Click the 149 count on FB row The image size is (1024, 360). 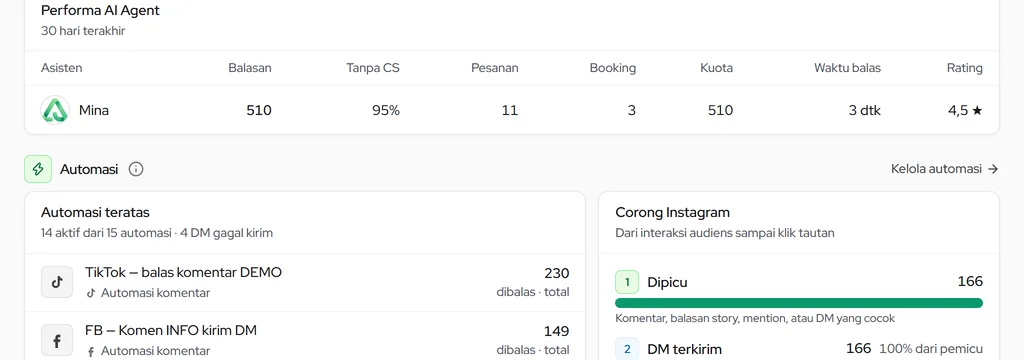tap(556, 331)
